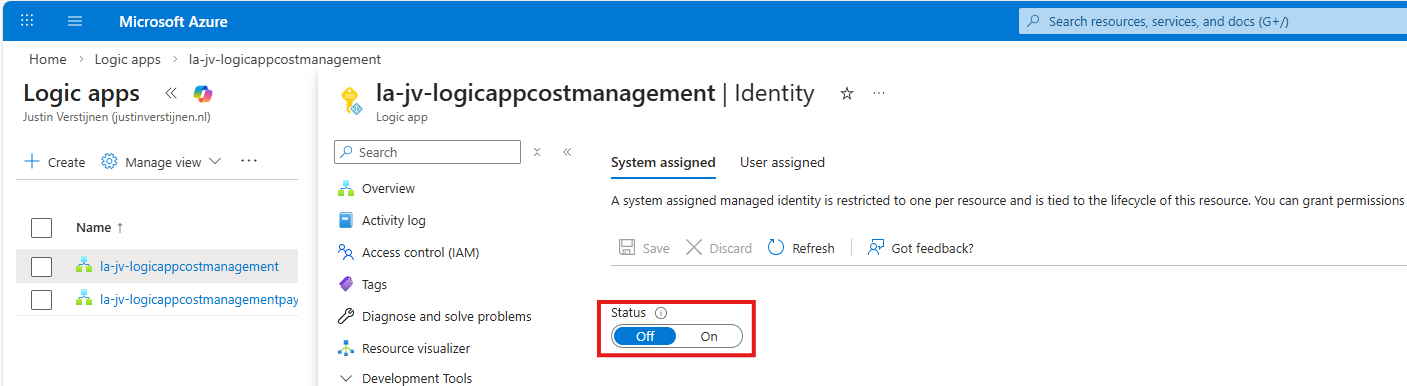Open the la-jv-logicappcostmanagementpay logic app
The width and height of the screenshot is (1407, 386).
(x=199, y=299)
